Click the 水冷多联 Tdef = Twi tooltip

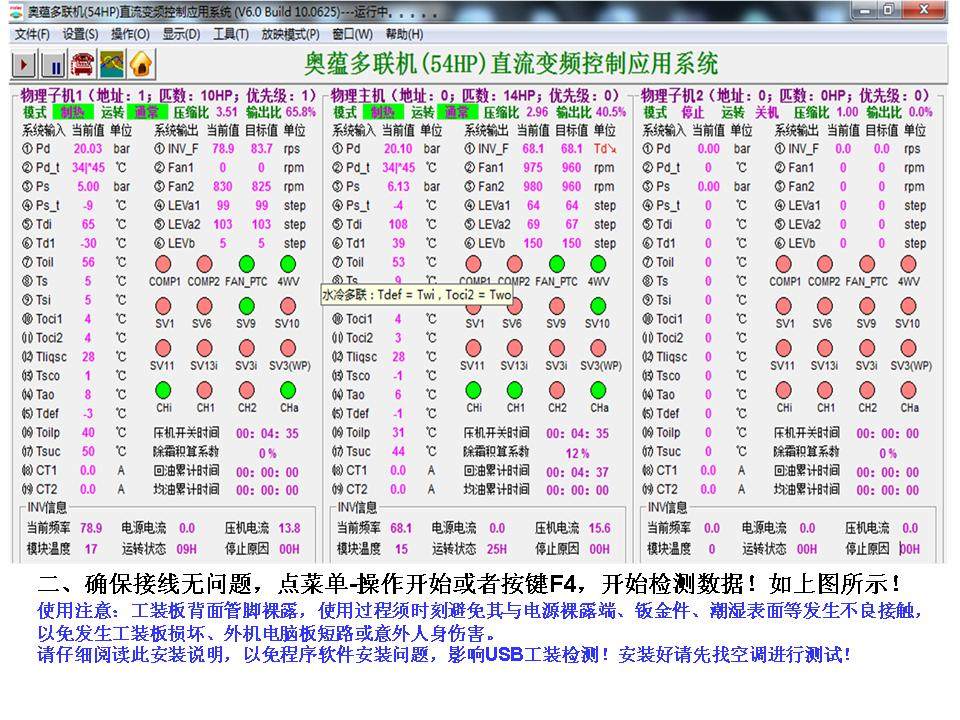pos(416,295)
